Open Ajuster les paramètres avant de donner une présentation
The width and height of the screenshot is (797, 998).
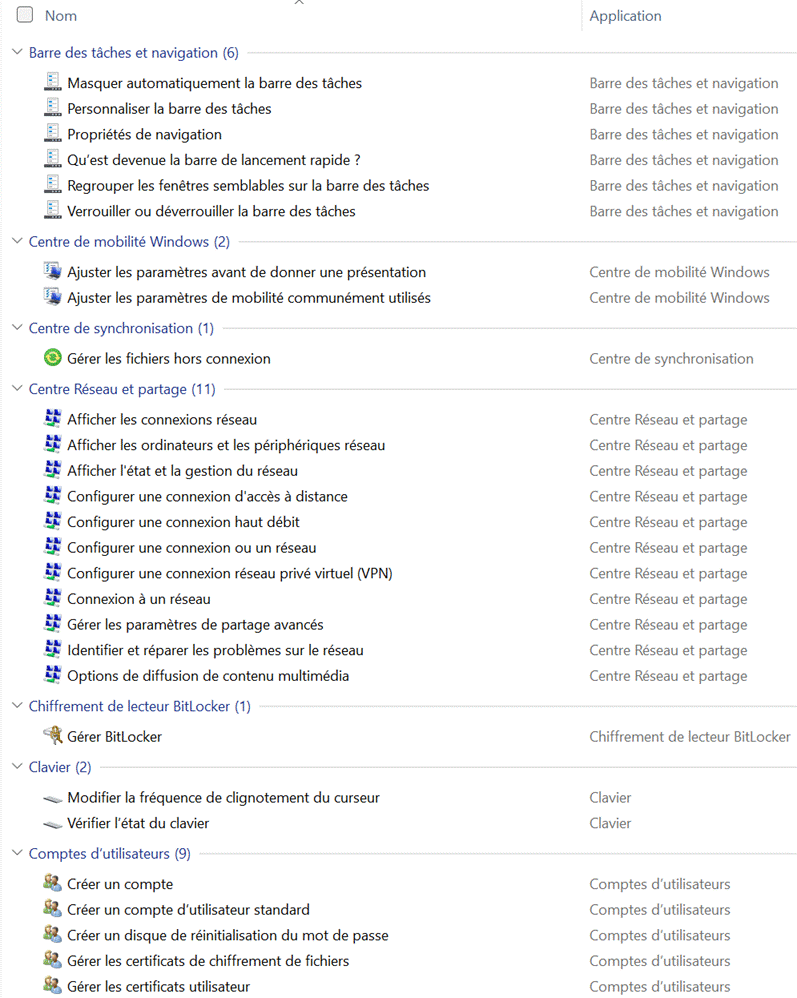coord(247,272)
